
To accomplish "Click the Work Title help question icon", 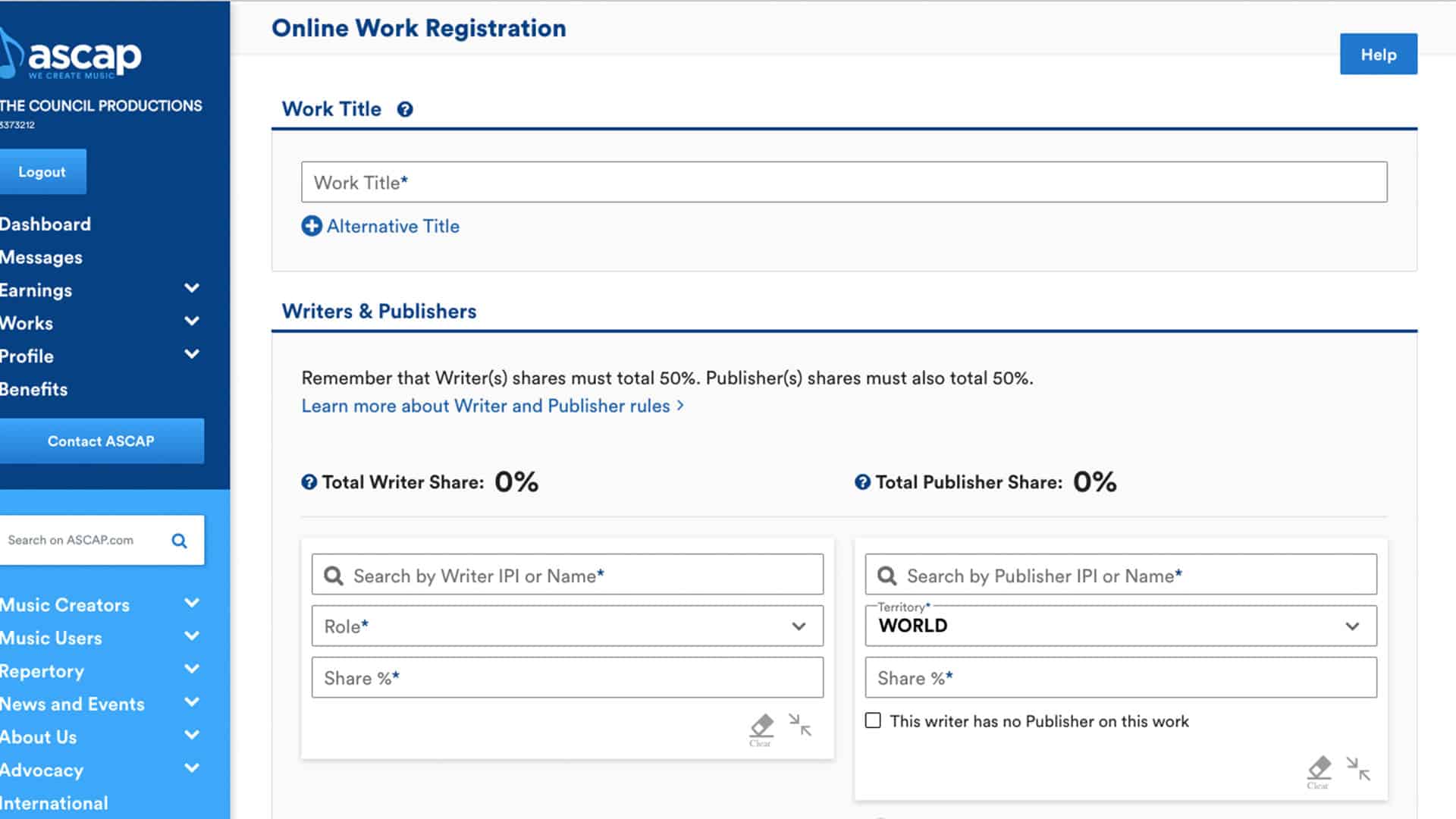I will (405, 109).
